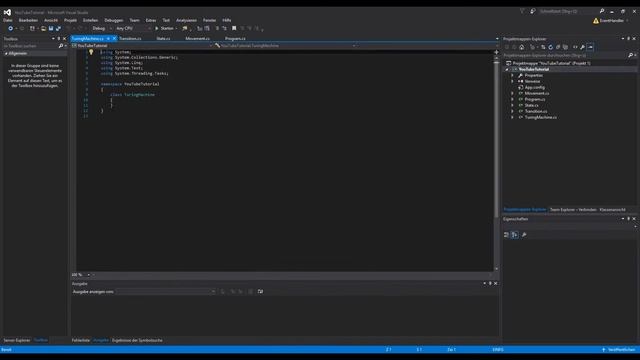640x360 pixels.
Task: Expand the Properties node in tree
Action: [512, 76]
